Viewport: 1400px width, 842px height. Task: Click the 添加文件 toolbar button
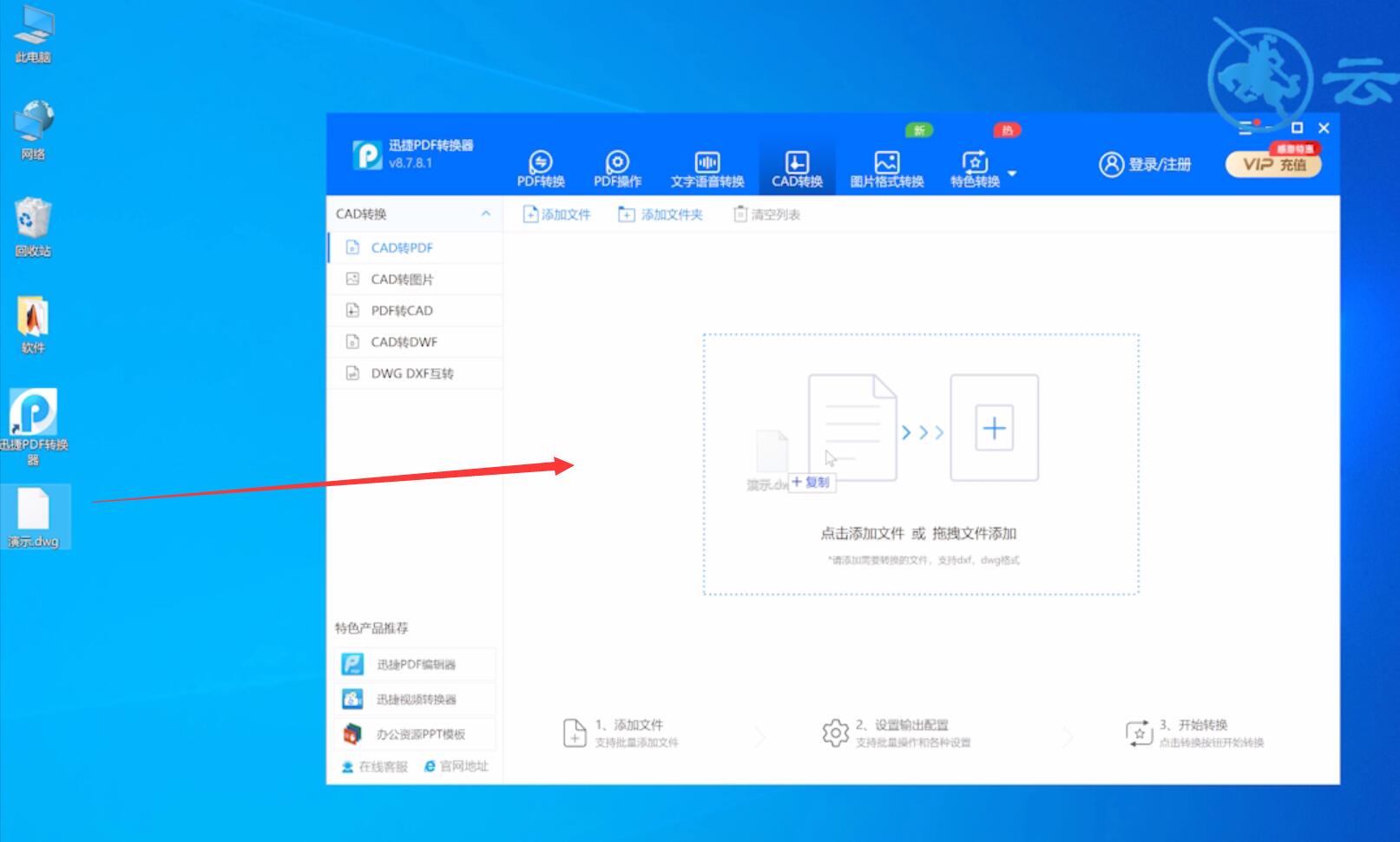pyautogui.click(x=556, y=214)
